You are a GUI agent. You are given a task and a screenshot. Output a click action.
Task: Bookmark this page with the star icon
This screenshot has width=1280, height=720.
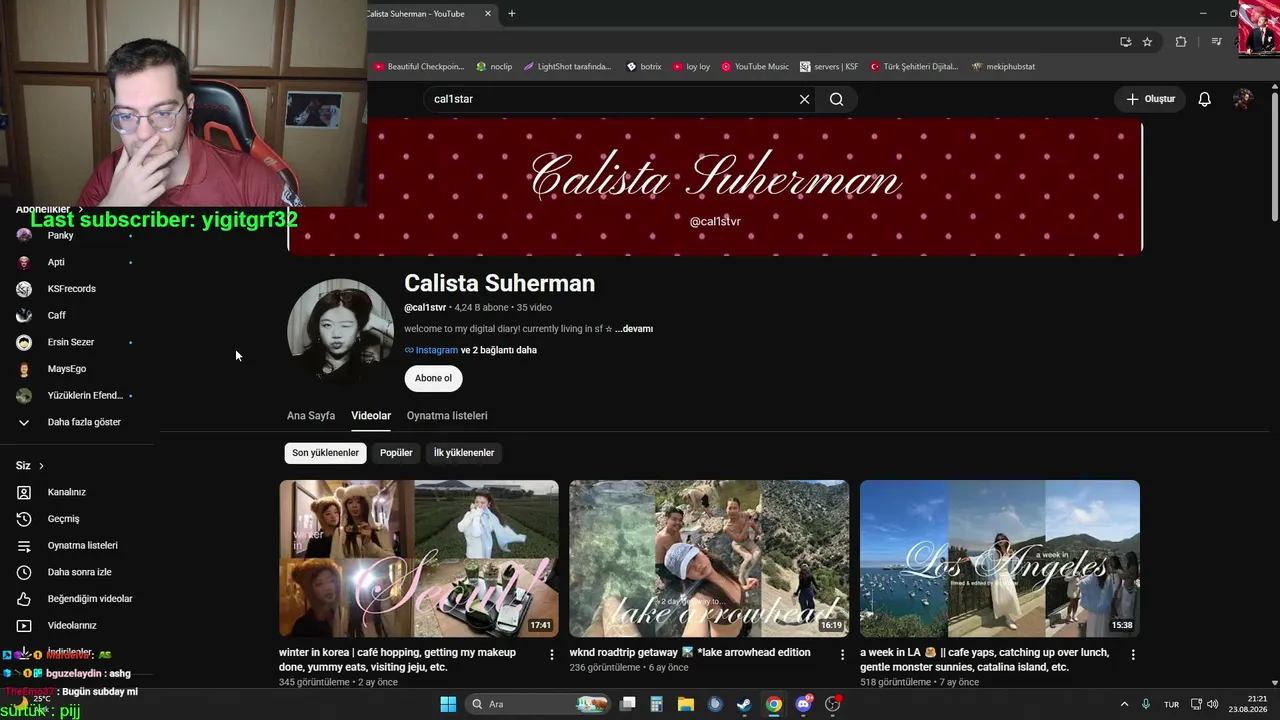coord(1147,42)
